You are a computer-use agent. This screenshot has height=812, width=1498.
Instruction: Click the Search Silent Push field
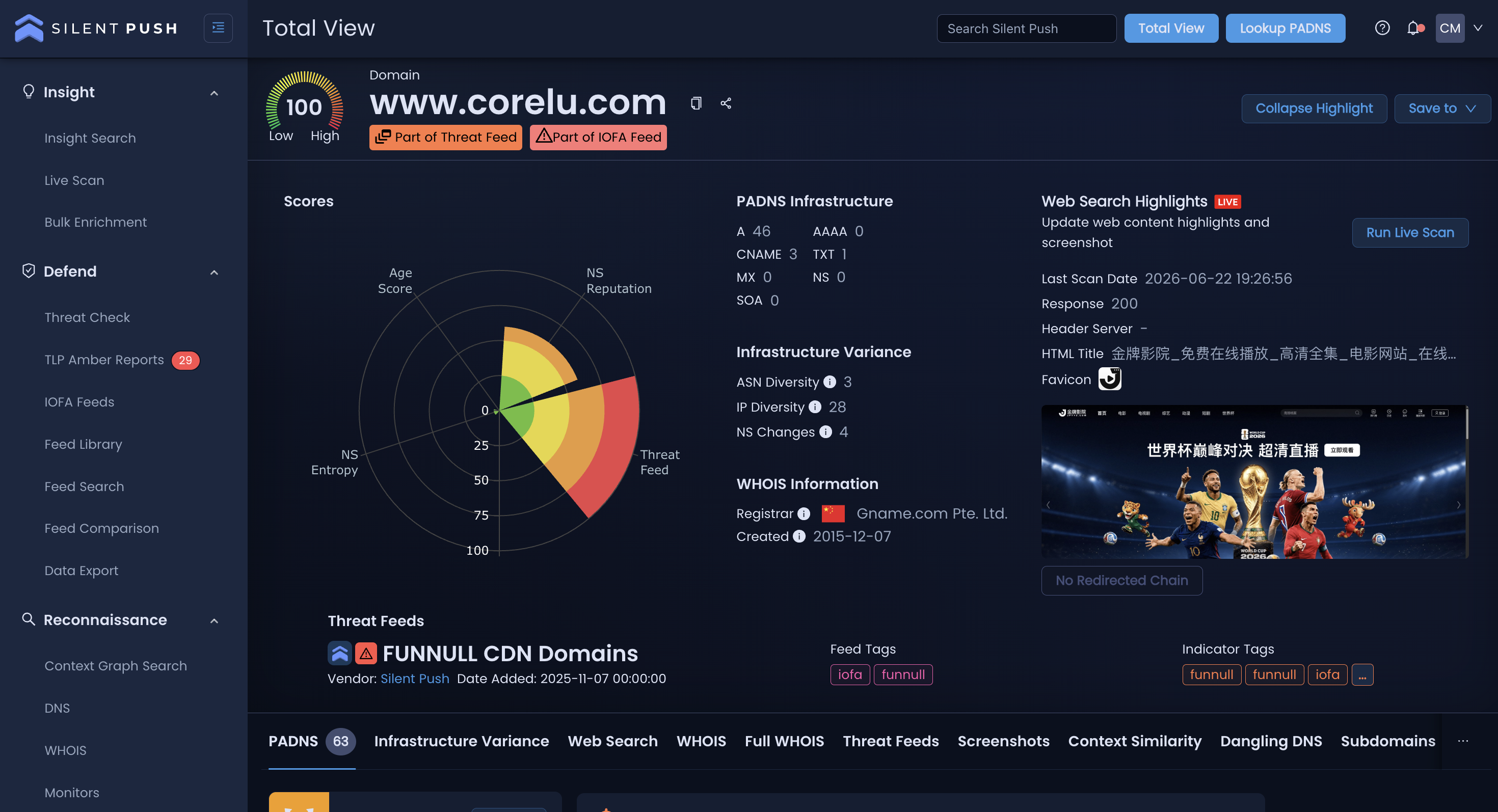pyautogui.click(x=1026, y=29)
